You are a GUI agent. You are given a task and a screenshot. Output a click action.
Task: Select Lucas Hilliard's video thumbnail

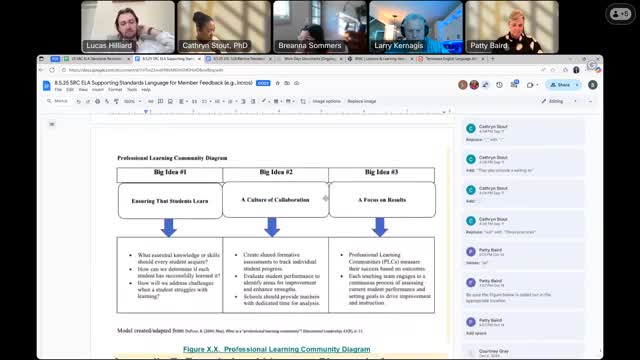pos(128,27)
